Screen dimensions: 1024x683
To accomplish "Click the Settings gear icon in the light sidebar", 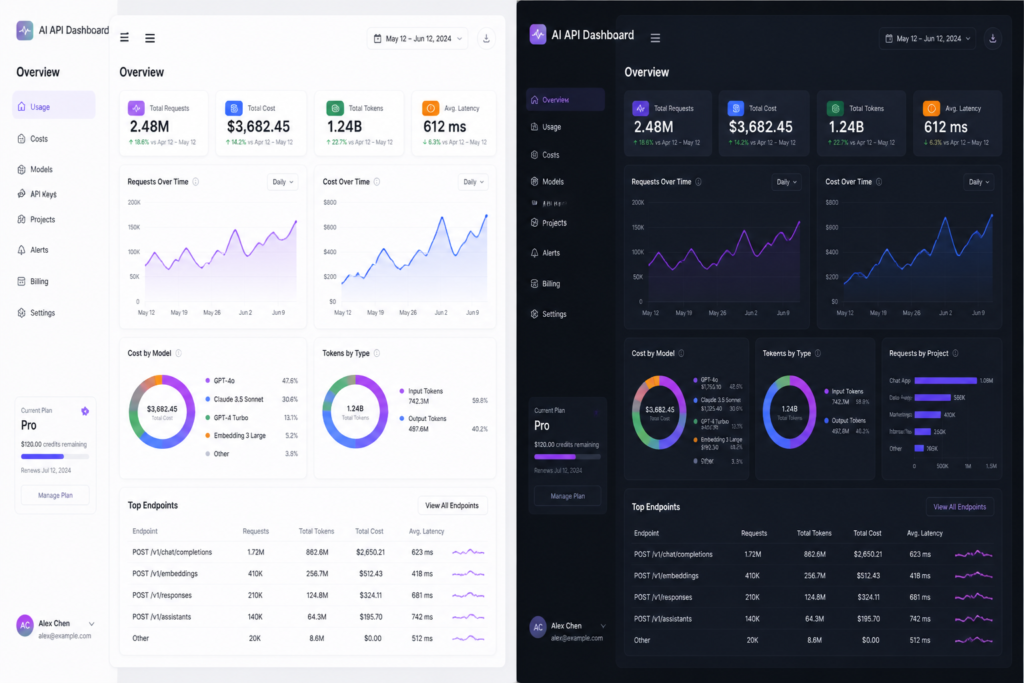I will 22,313.
